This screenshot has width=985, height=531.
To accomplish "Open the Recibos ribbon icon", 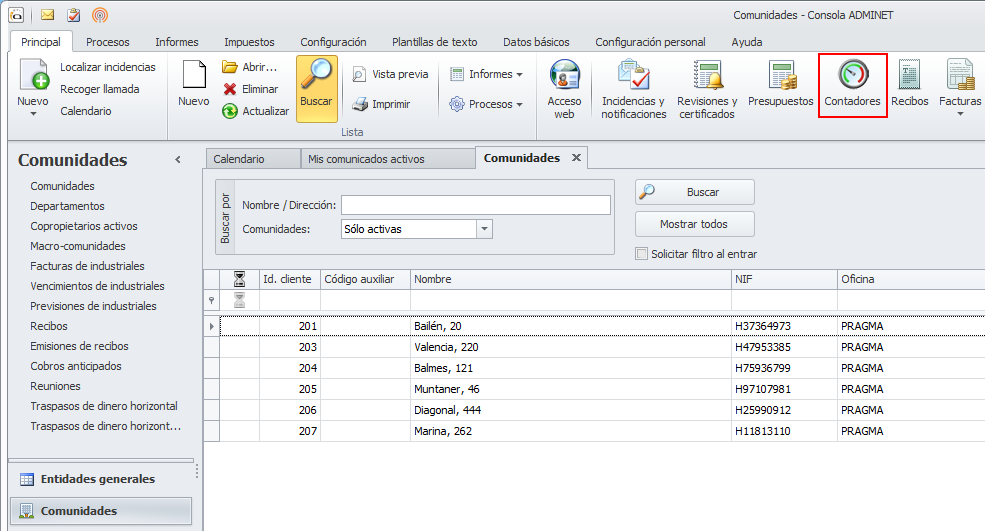I will 909,76.
